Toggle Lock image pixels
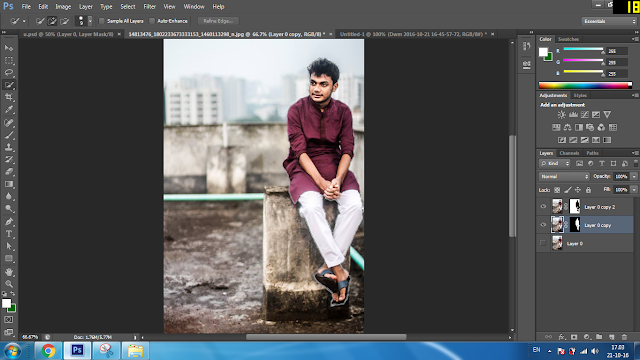 pyautogui.click(x=568, y=190)
